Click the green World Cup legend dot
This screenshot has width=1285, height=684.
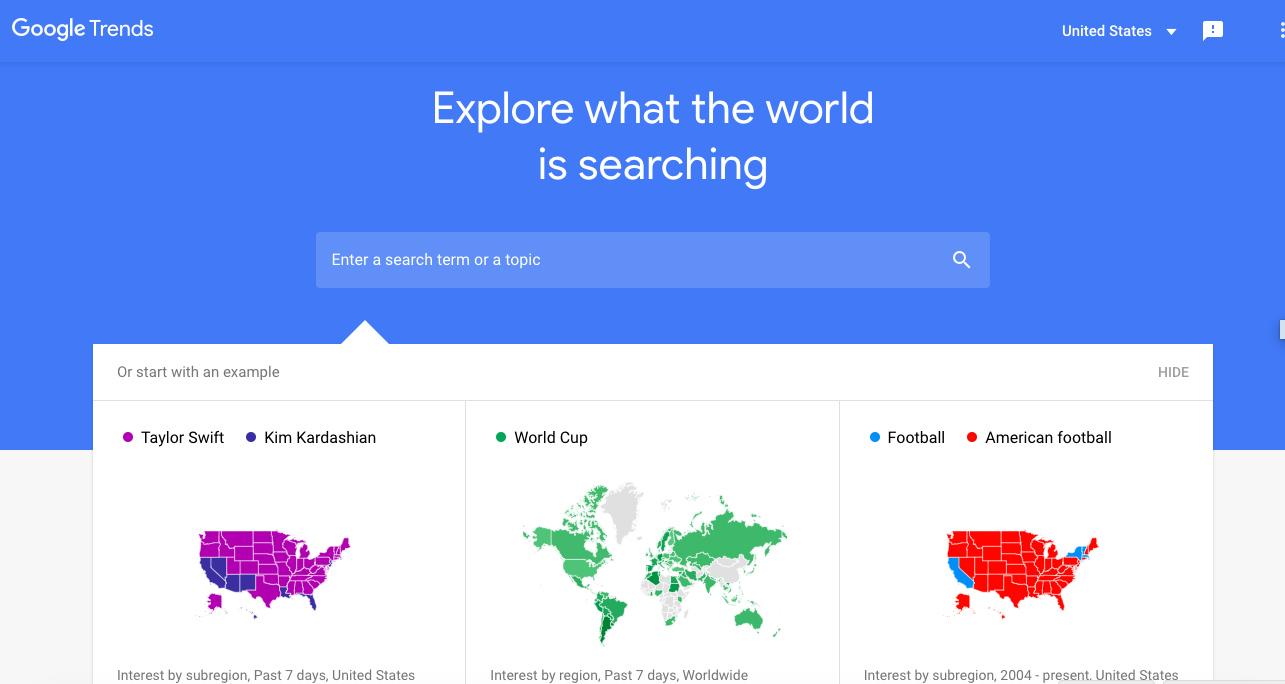click(500, 437)
